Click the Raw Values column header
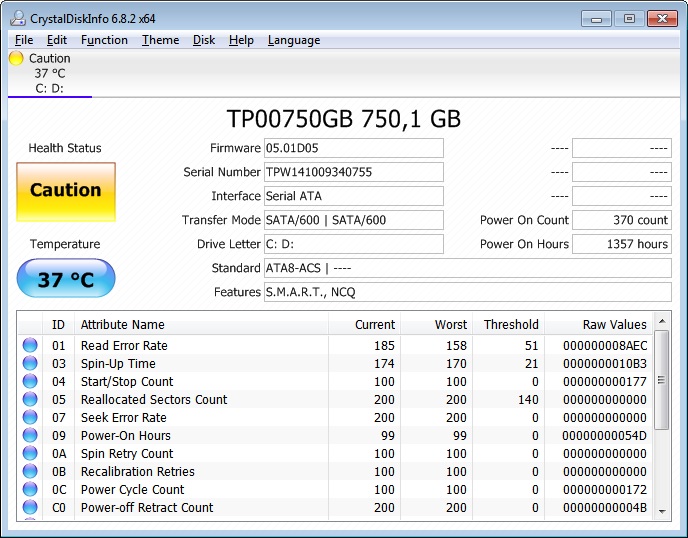 pos(599,324)
